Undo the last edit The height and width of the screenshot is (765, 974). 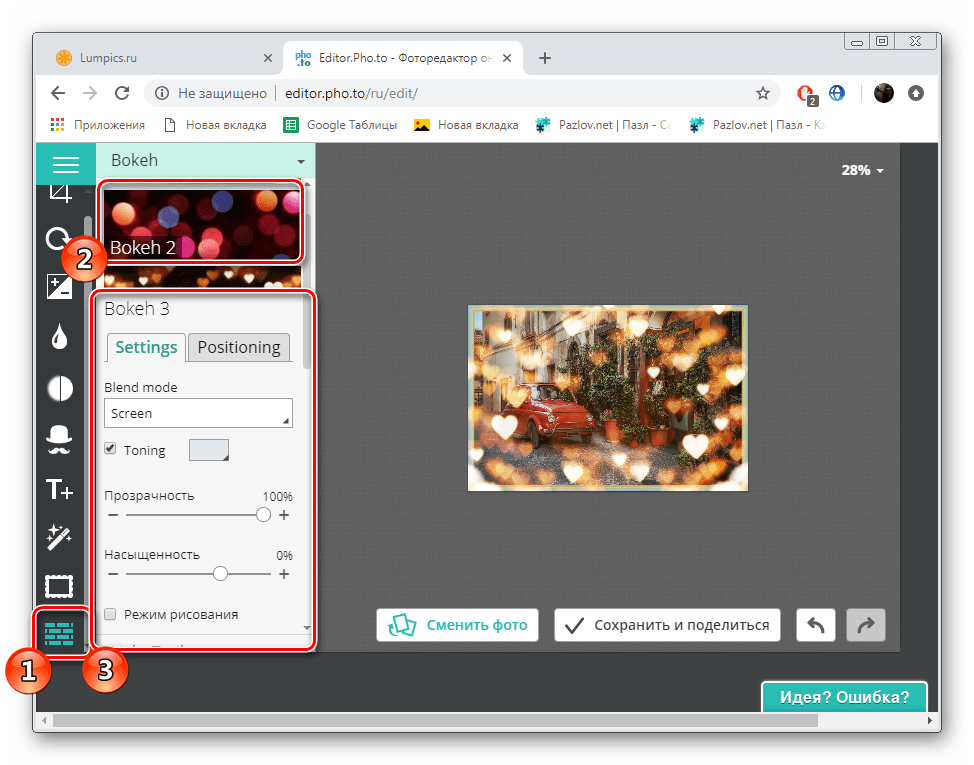tap(816, 625)
